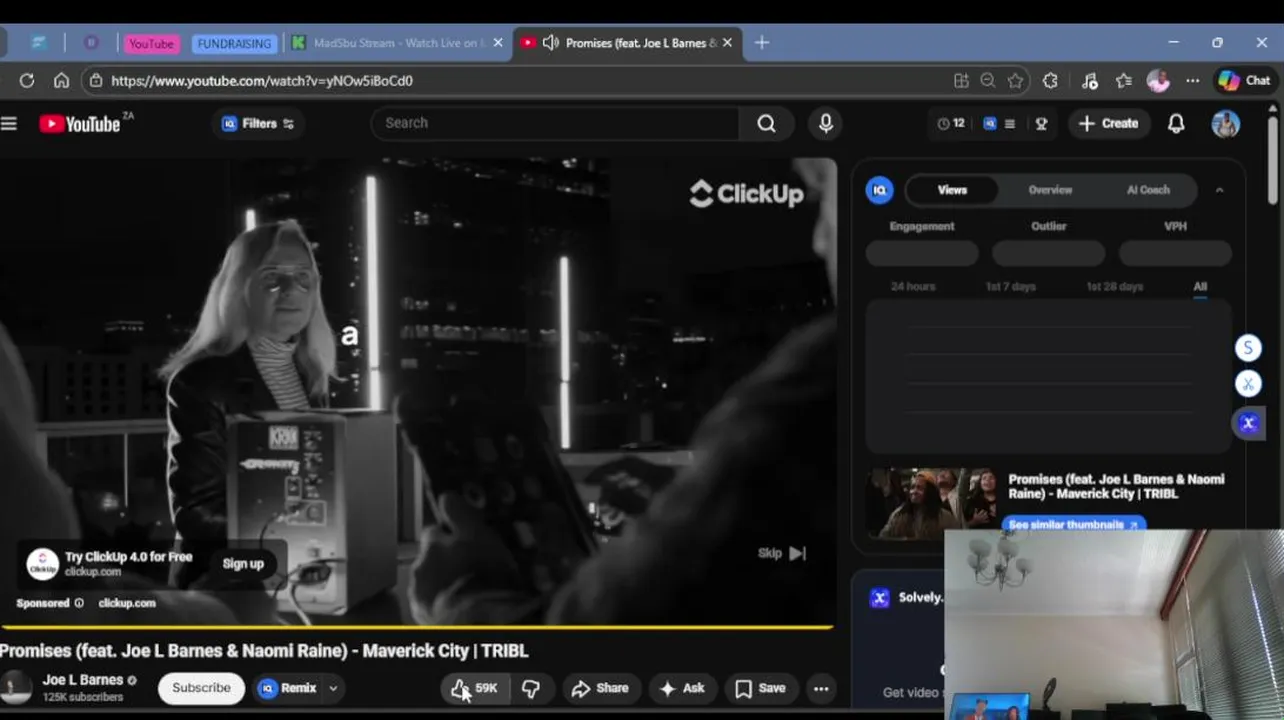
Task: Click the vidIQ round logo in the panel
Action: click(x=879, y=190)
